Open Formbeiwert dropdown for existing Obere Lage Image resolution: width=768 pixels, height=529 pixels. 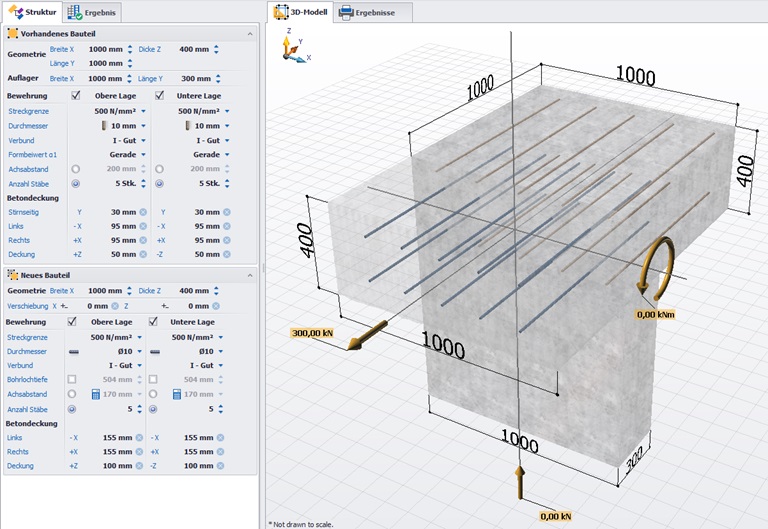144,154
